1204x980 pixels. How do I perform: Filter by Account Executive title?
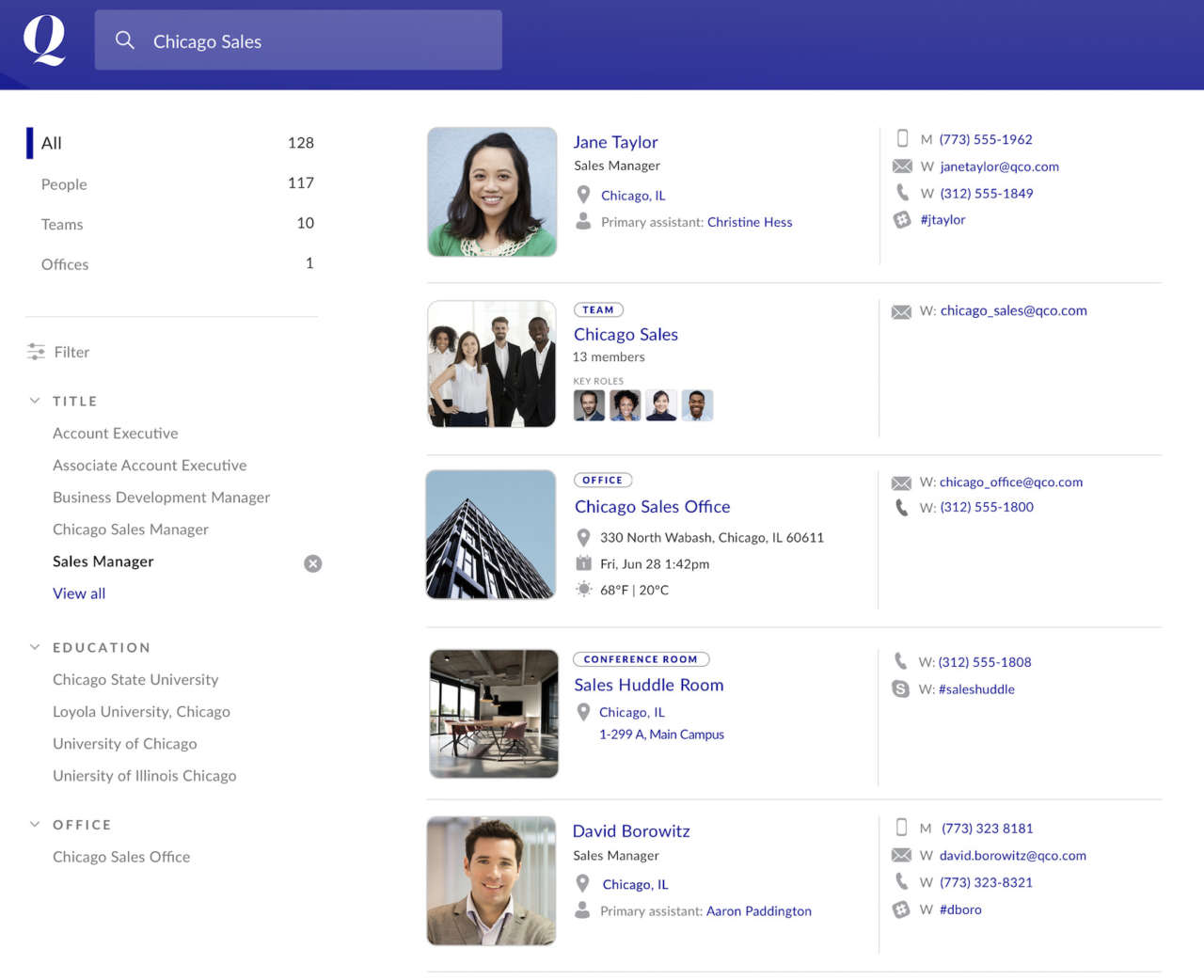point(116,434)
